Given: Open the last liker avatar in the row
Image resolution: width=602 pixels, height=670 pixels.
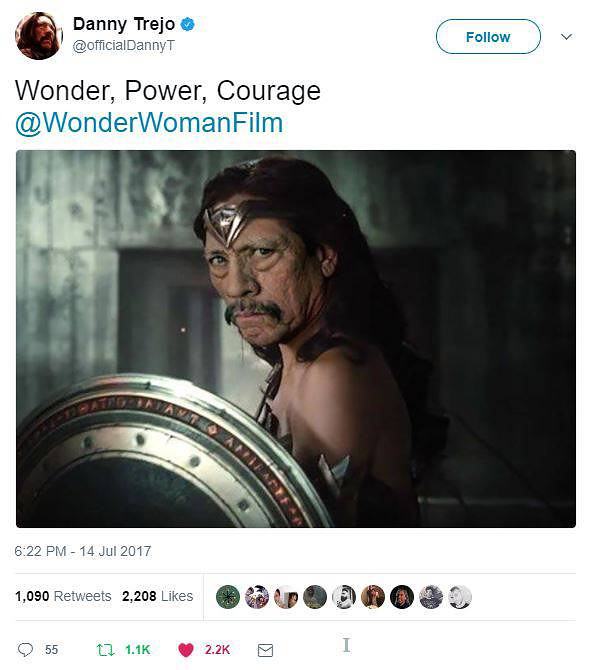Looking at the screenshot, I should [460, 597].
